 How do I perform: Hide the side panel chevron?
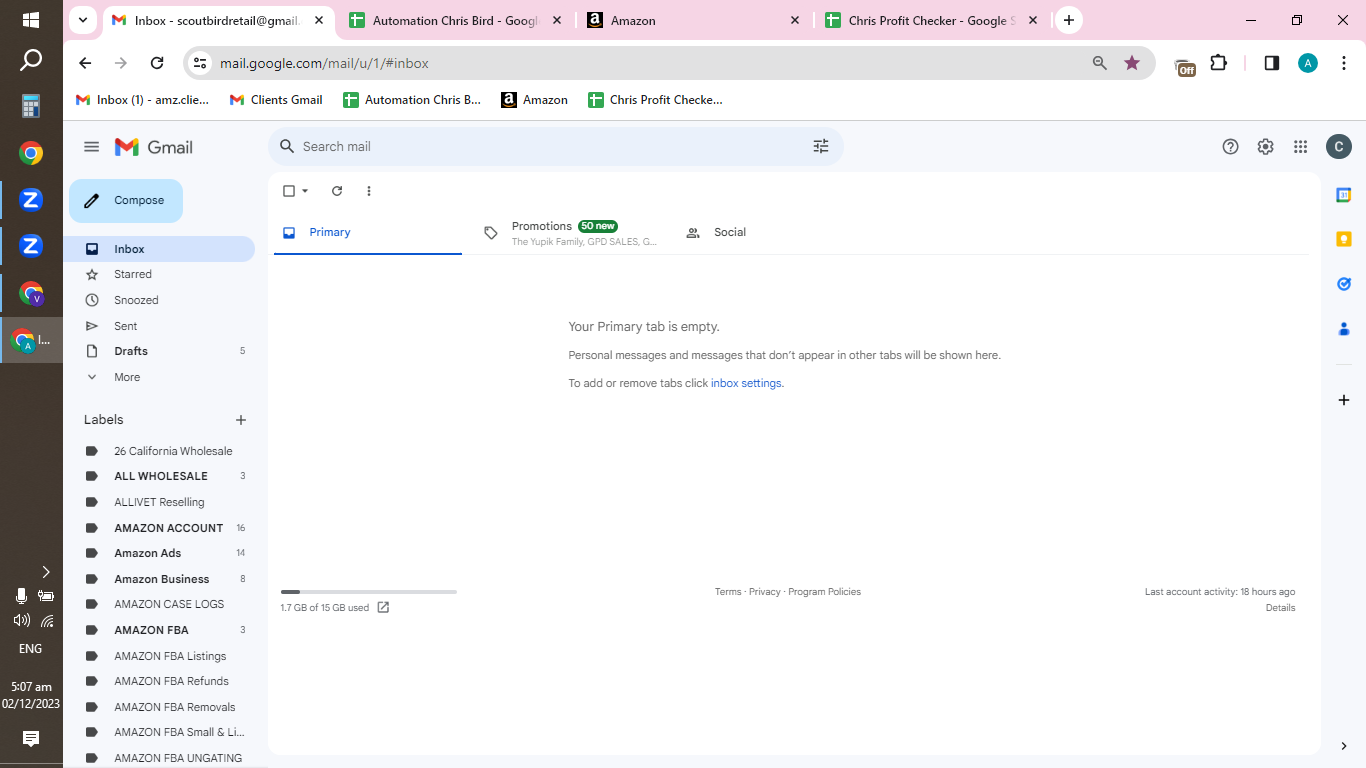pos(1344,746)
